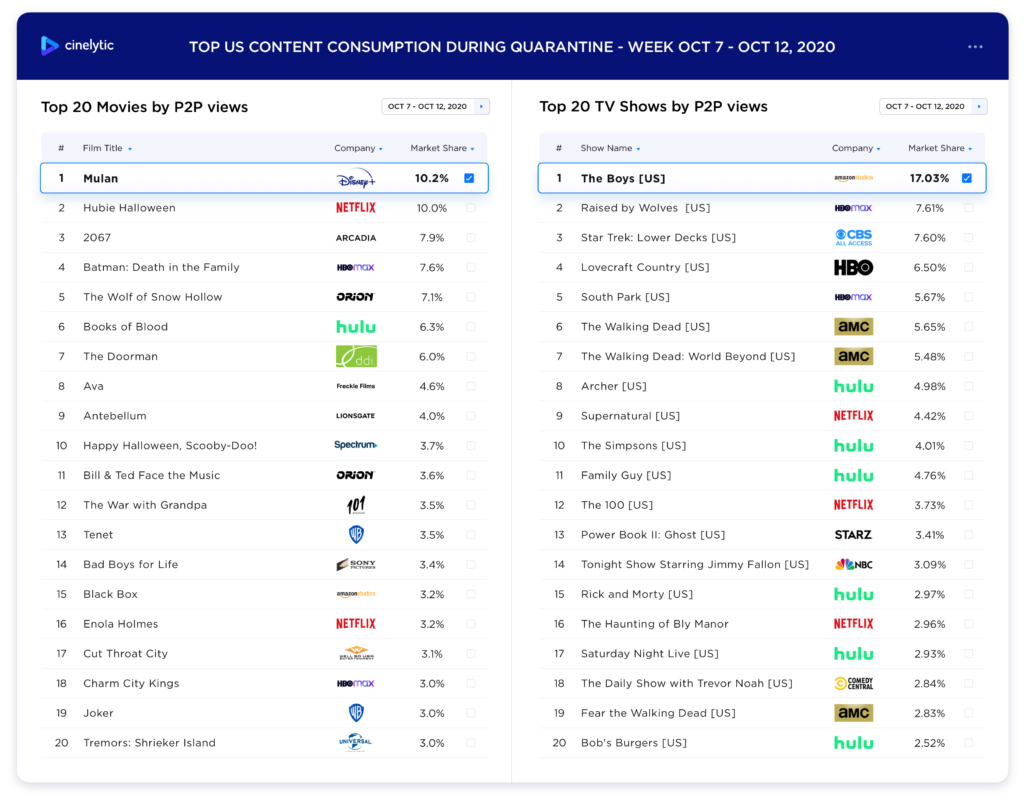Click the Cut Throat City title
1024x795 pixels.
coord(125,653)
